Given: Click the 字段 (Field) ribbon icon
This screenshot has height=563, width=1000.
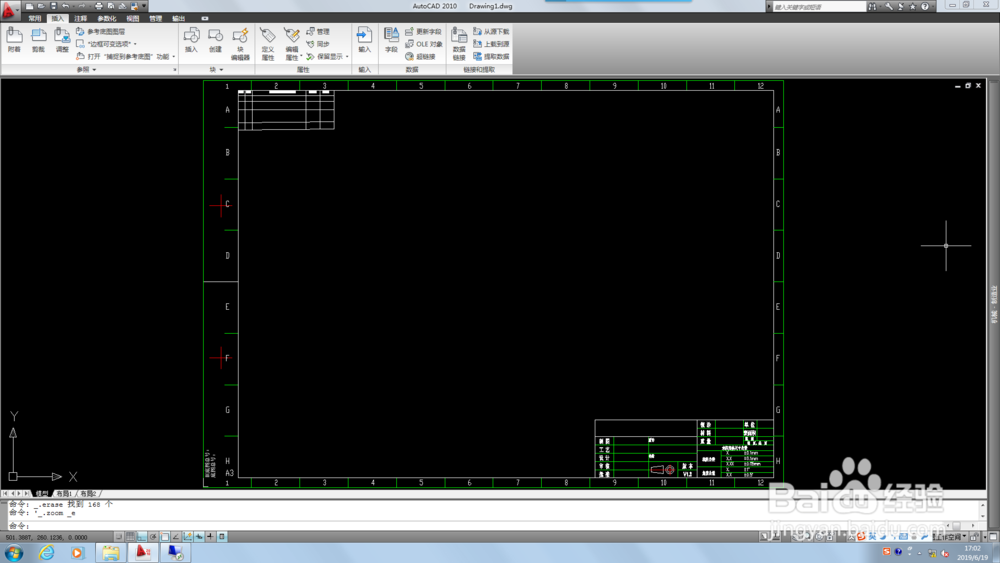Looking at the screenshot, I should point(391,40).
